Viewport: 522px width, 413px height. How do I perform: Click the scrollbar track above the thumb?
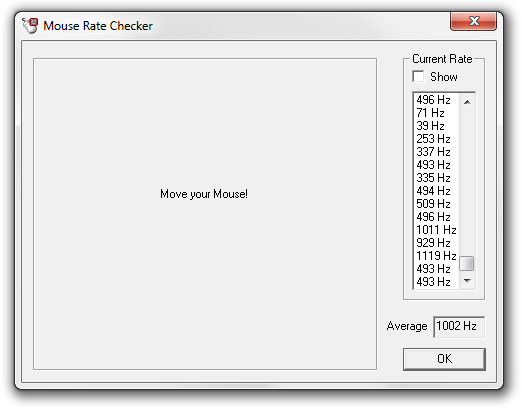(x=467, y=183)
